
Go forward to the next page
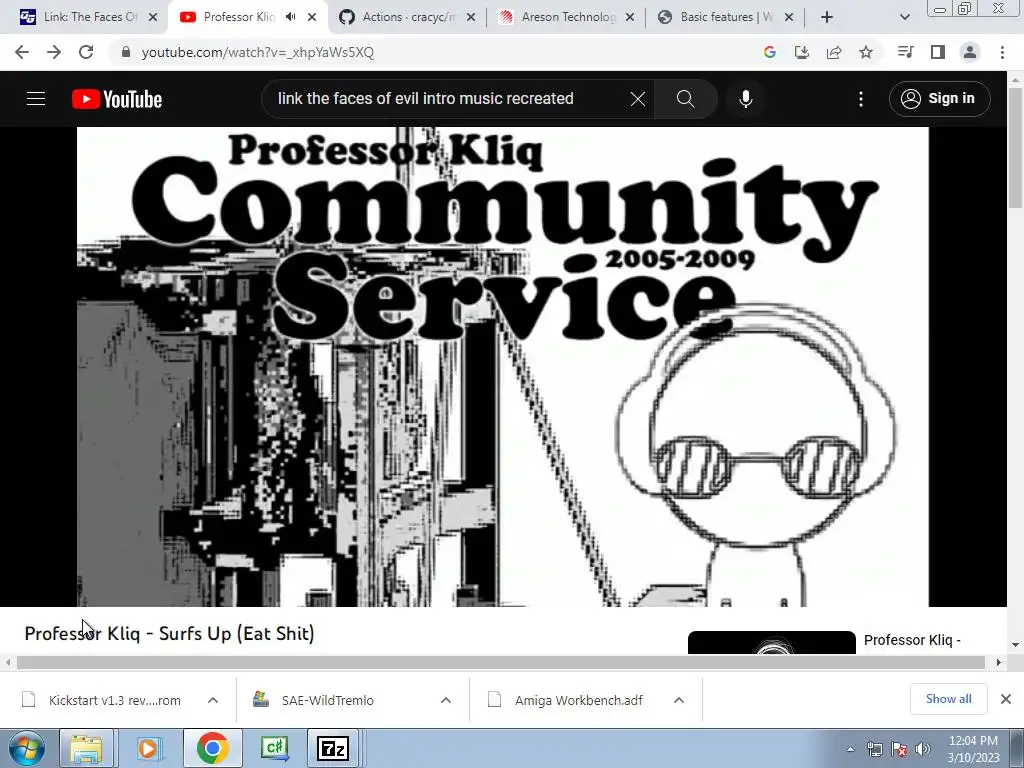coord(54,52)
